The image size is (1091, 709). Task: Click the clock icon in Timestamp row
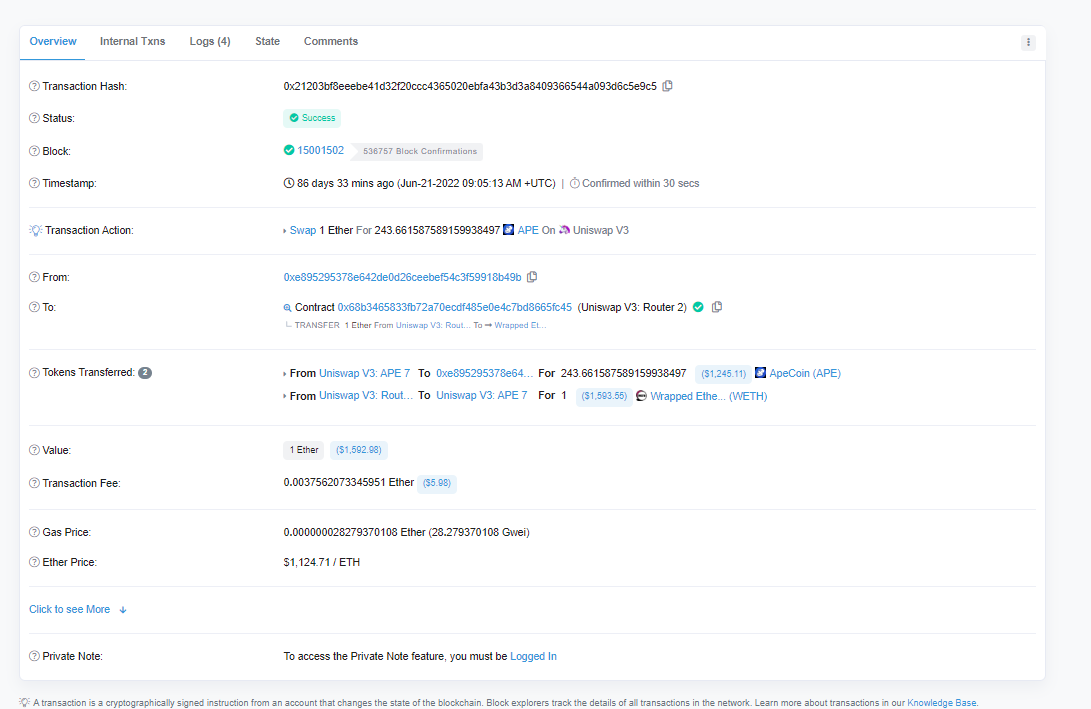coord(289,183)
